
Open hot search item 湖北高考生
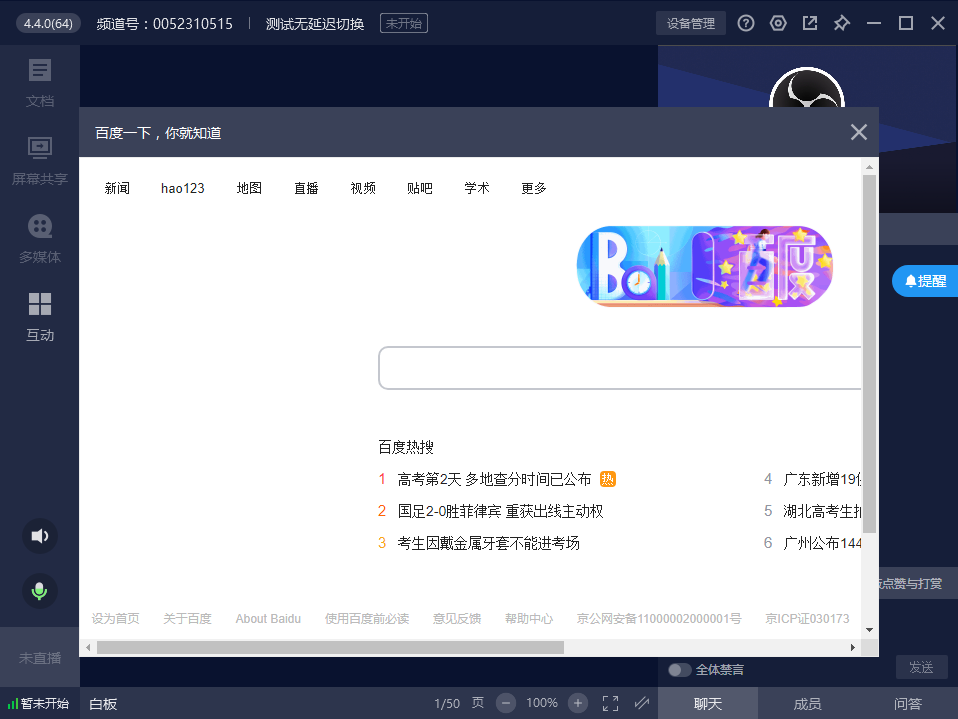(x=822, y=511)
